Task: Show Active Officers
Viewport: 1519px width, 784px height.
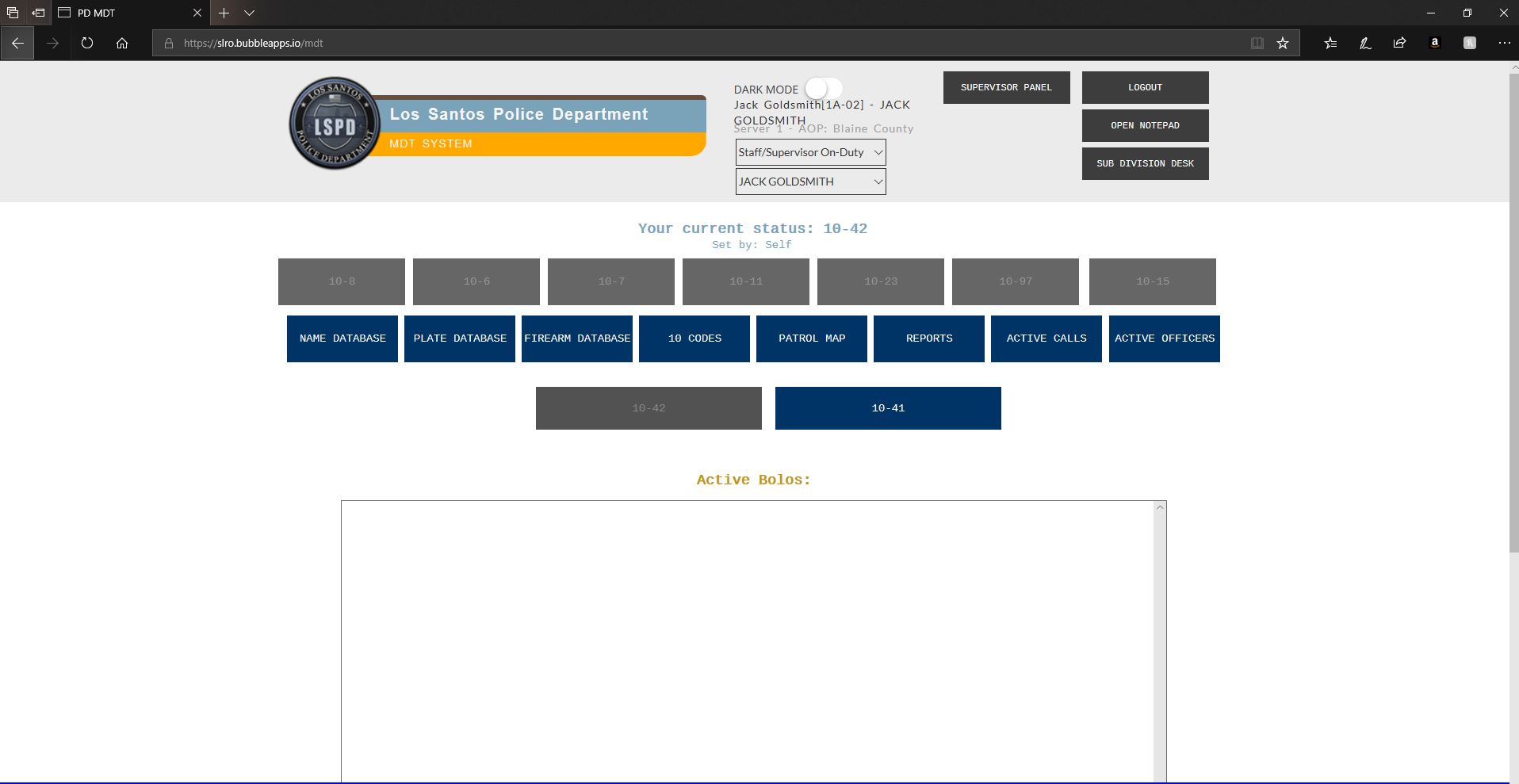Action: tap(1165, 338)
